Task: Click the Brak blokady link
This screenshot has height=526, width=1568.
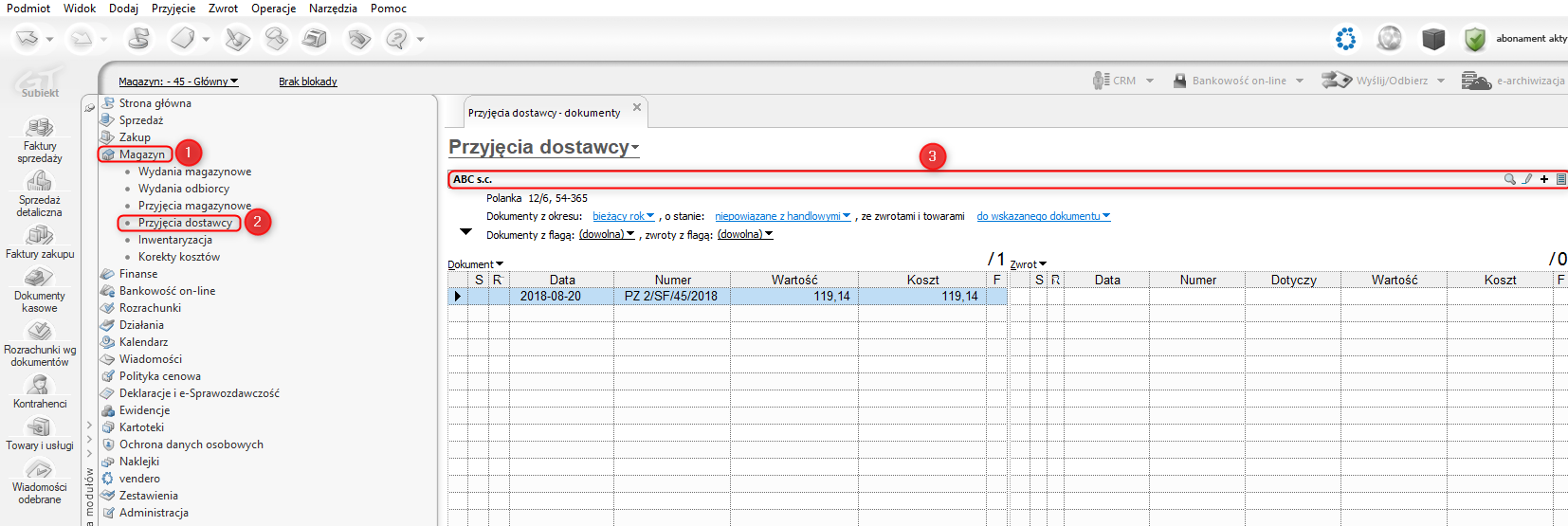Action: (307, 82)
